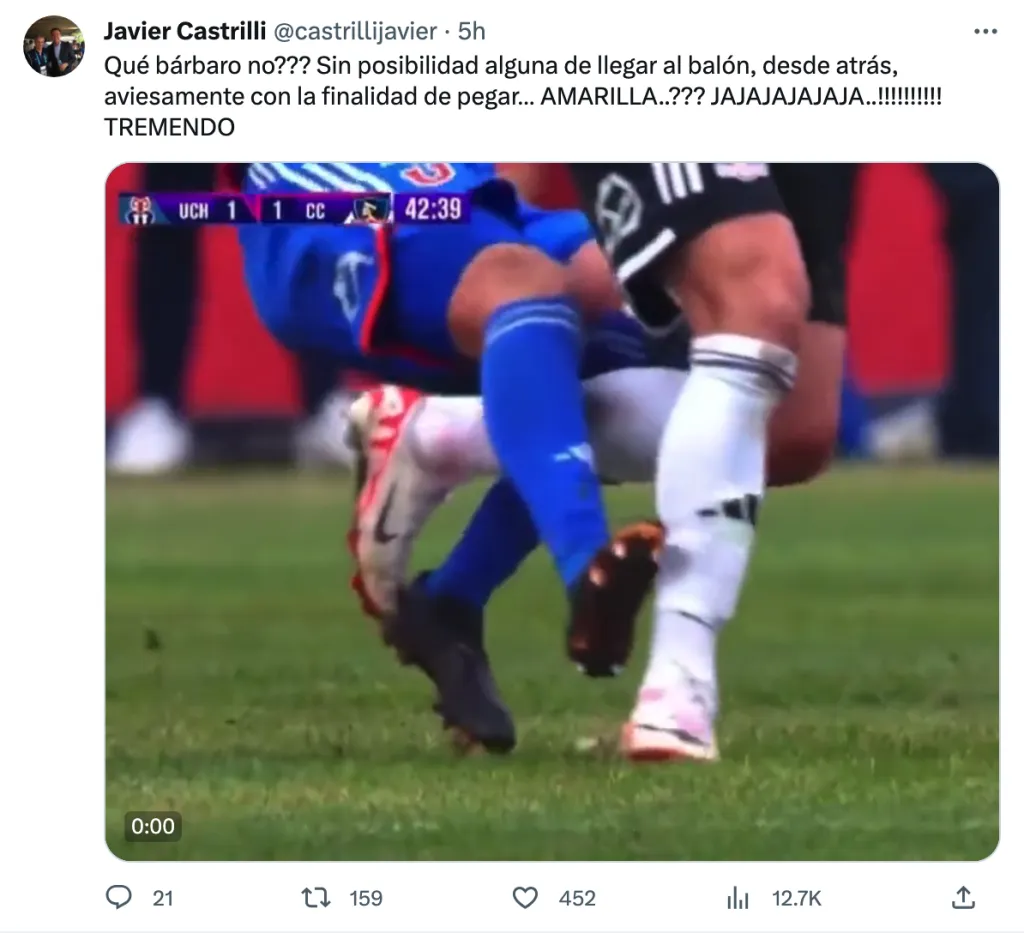Click the share upload icon

(x=963, y=897)
